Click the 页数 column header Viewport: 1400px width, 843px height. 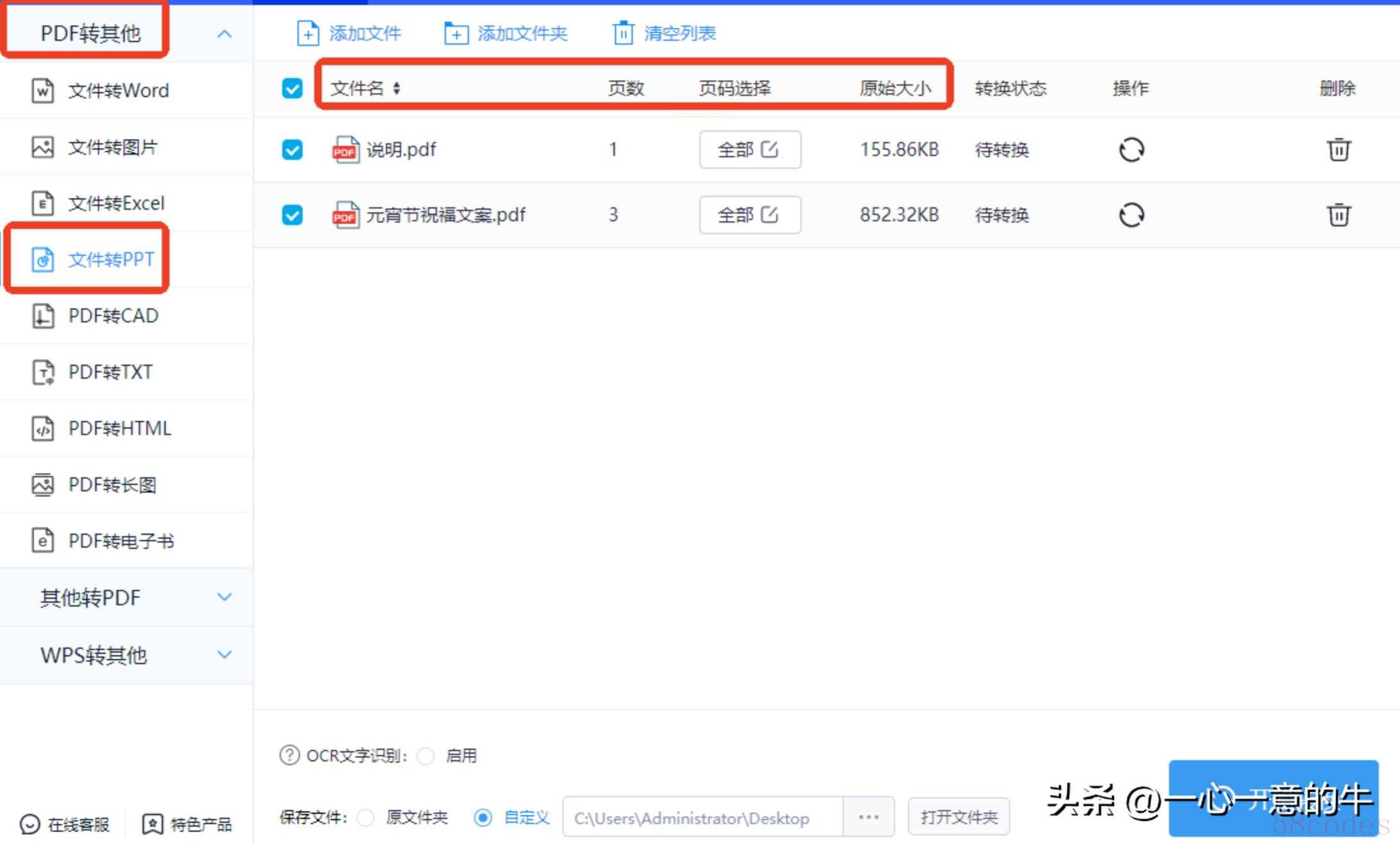[x=626, y=88]
